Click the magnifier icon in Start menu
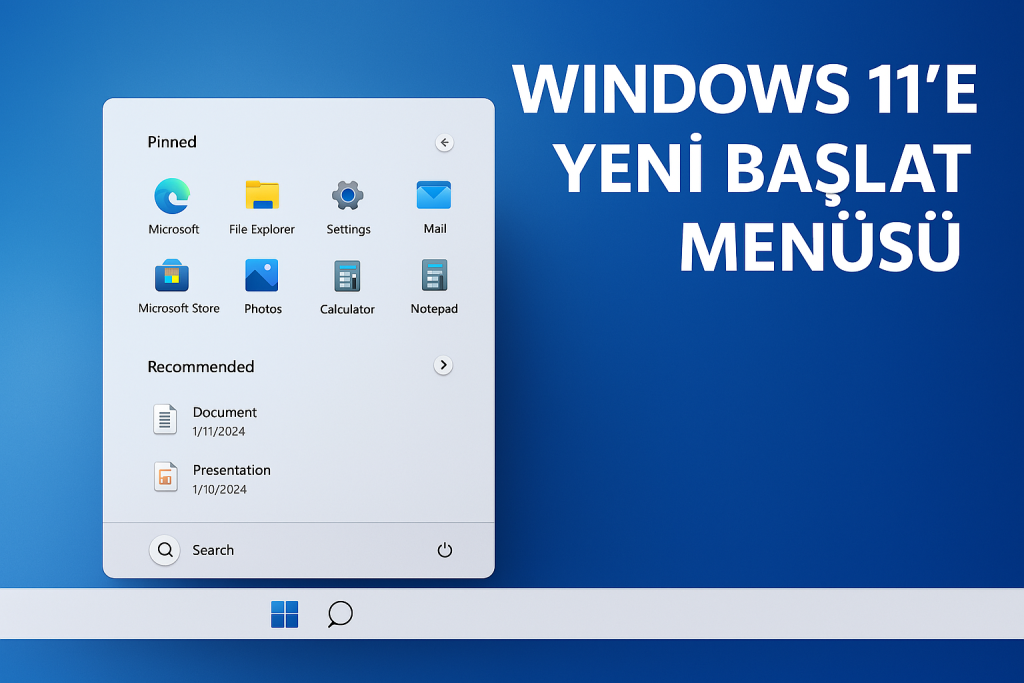Screen dimensions: 1024x683 [x=165, y=550]
